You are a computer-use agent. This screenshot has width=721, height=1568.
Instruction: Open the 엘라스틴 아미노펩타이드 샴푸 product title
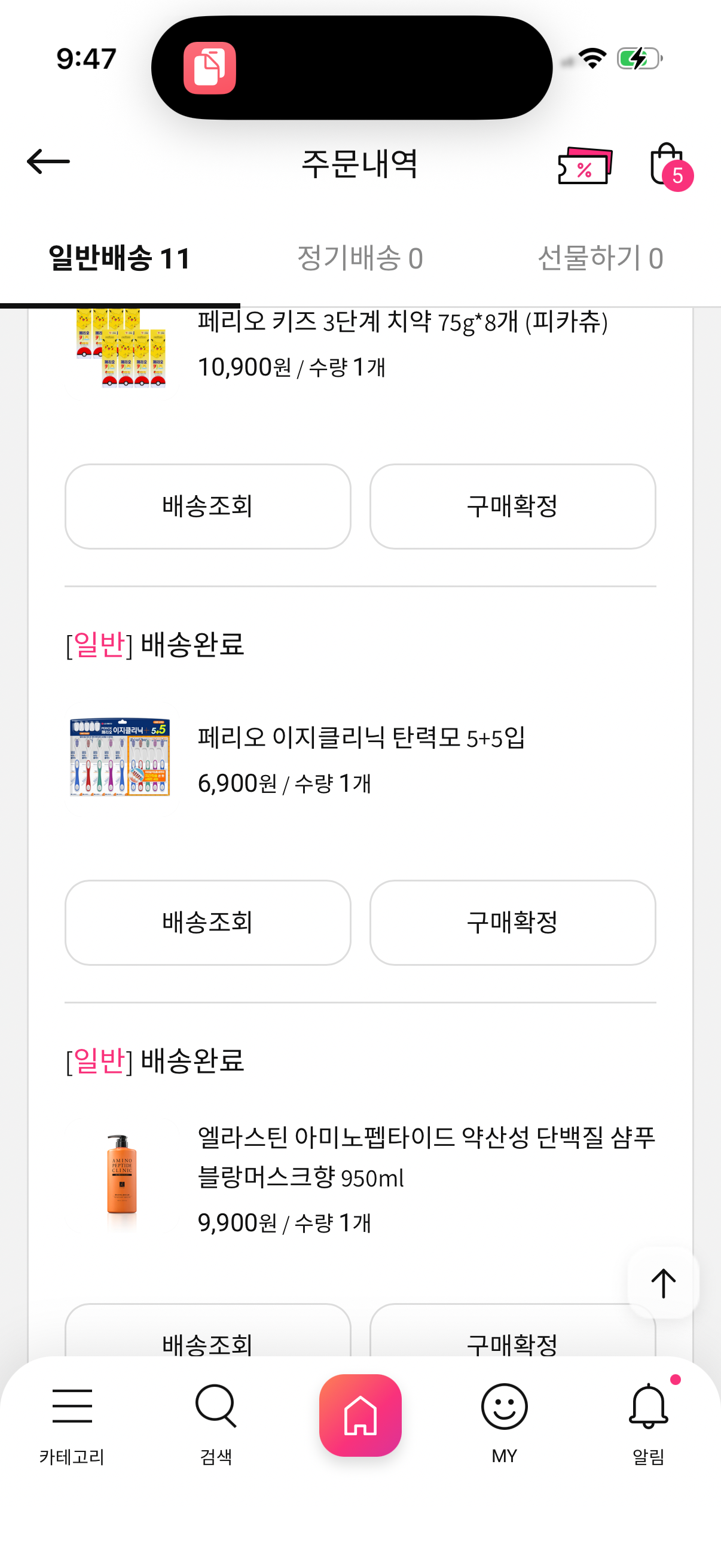pyautogui.click(x=426, y=1157)
